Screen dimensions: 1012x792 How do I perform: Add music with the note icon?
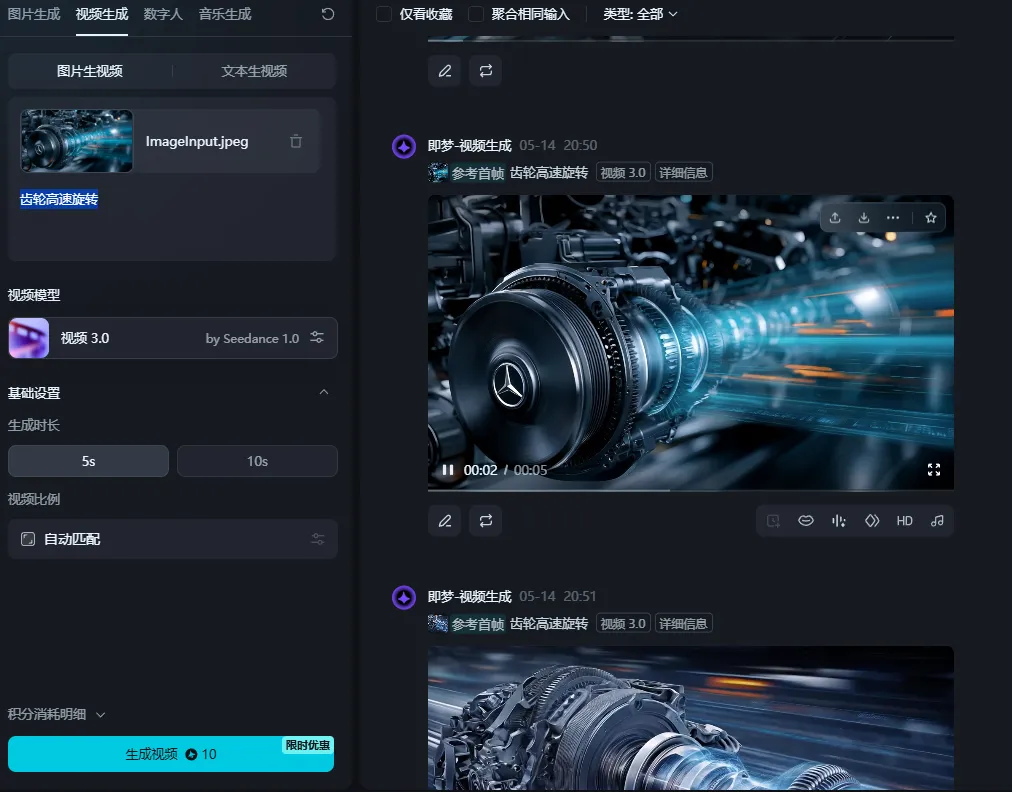(x=937, y=521)
